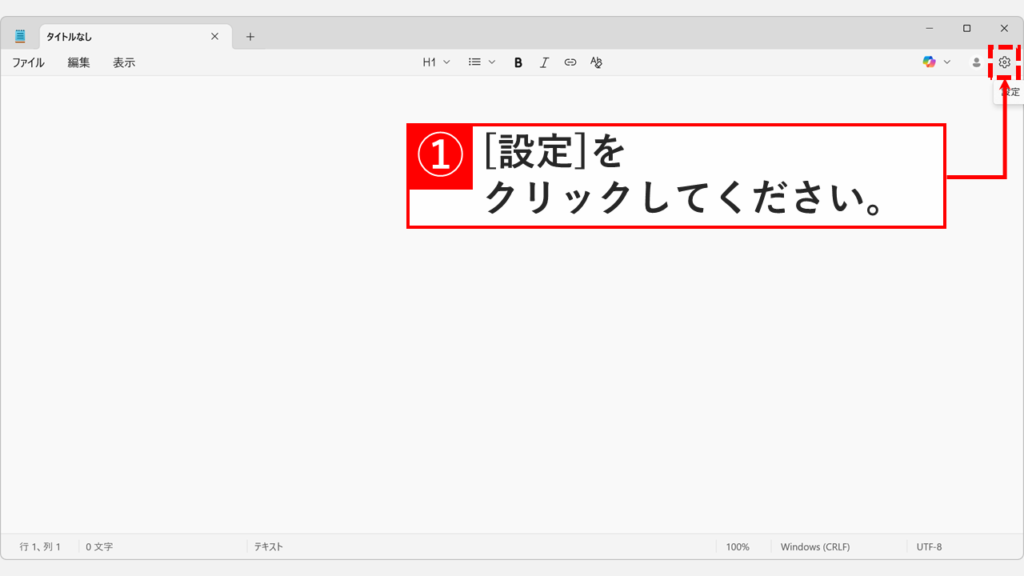Open a new tab with the plus button
1024x576 pixels.
coord(250,35)
